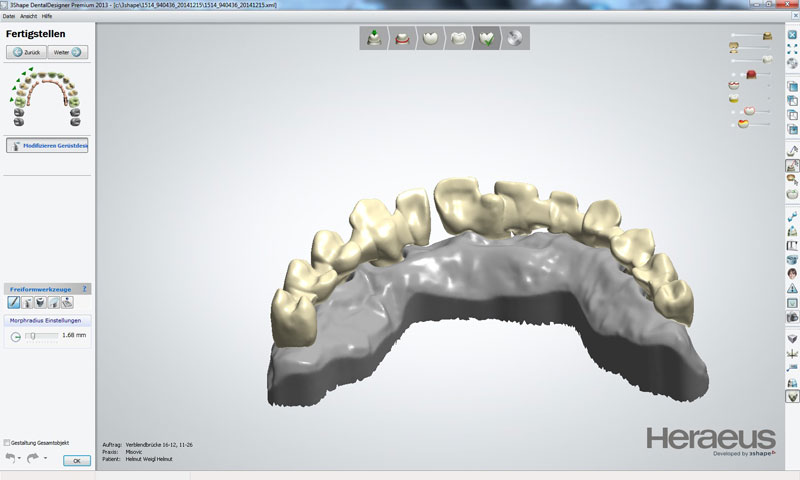Click the Freiformwerkzeuge help question mark
Image resolution: width=800 pixels, height=480 pixels.
85,288
